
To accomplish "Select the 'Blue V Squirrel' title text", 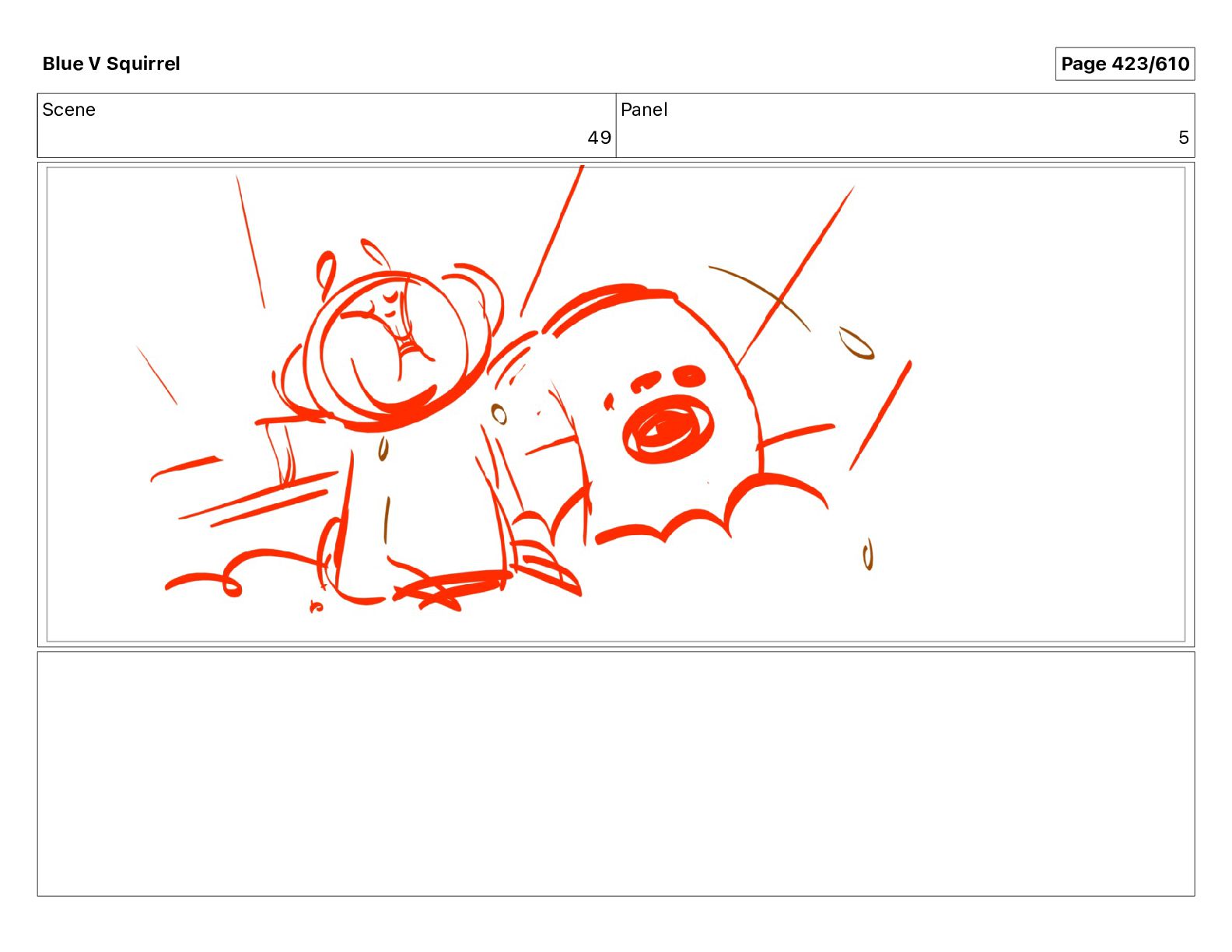I will (x=111, y=64).
